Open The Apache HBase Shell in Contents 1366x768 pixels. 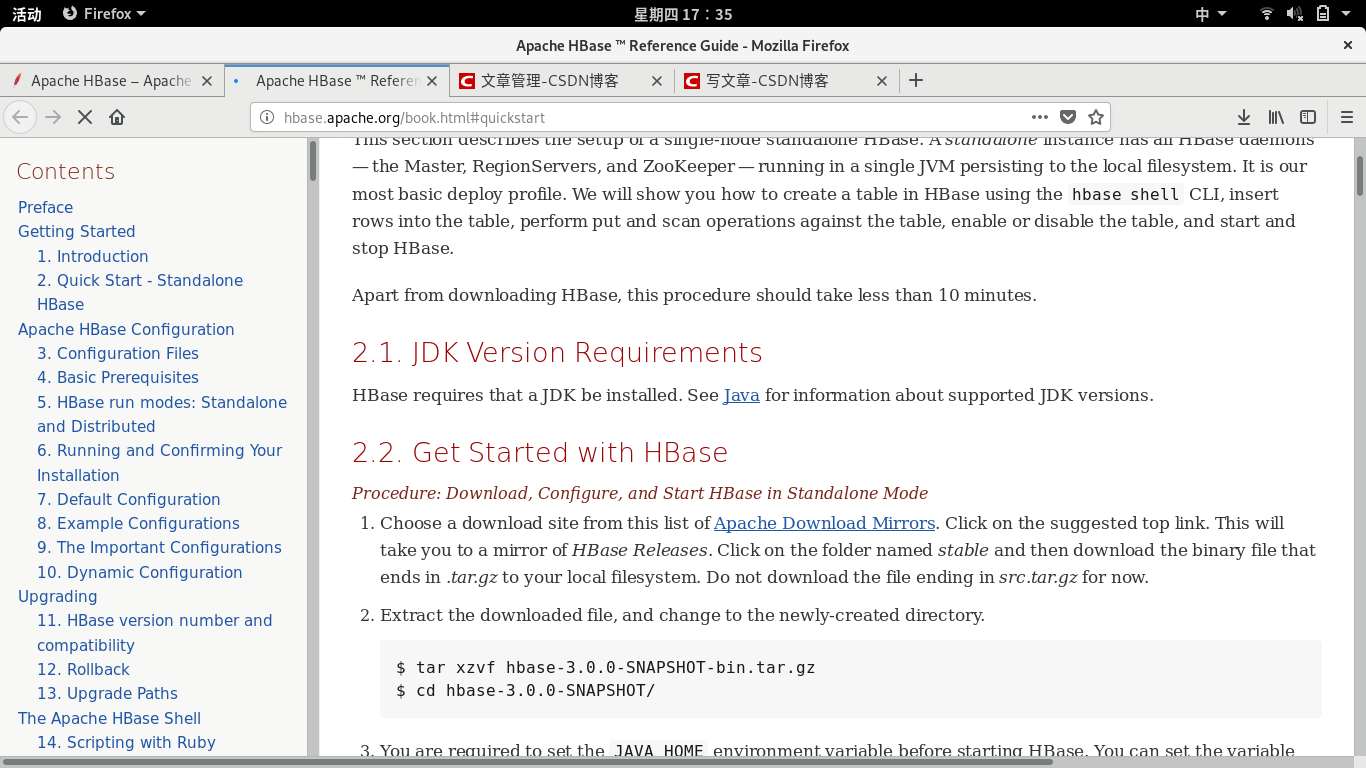pos(110,718)
